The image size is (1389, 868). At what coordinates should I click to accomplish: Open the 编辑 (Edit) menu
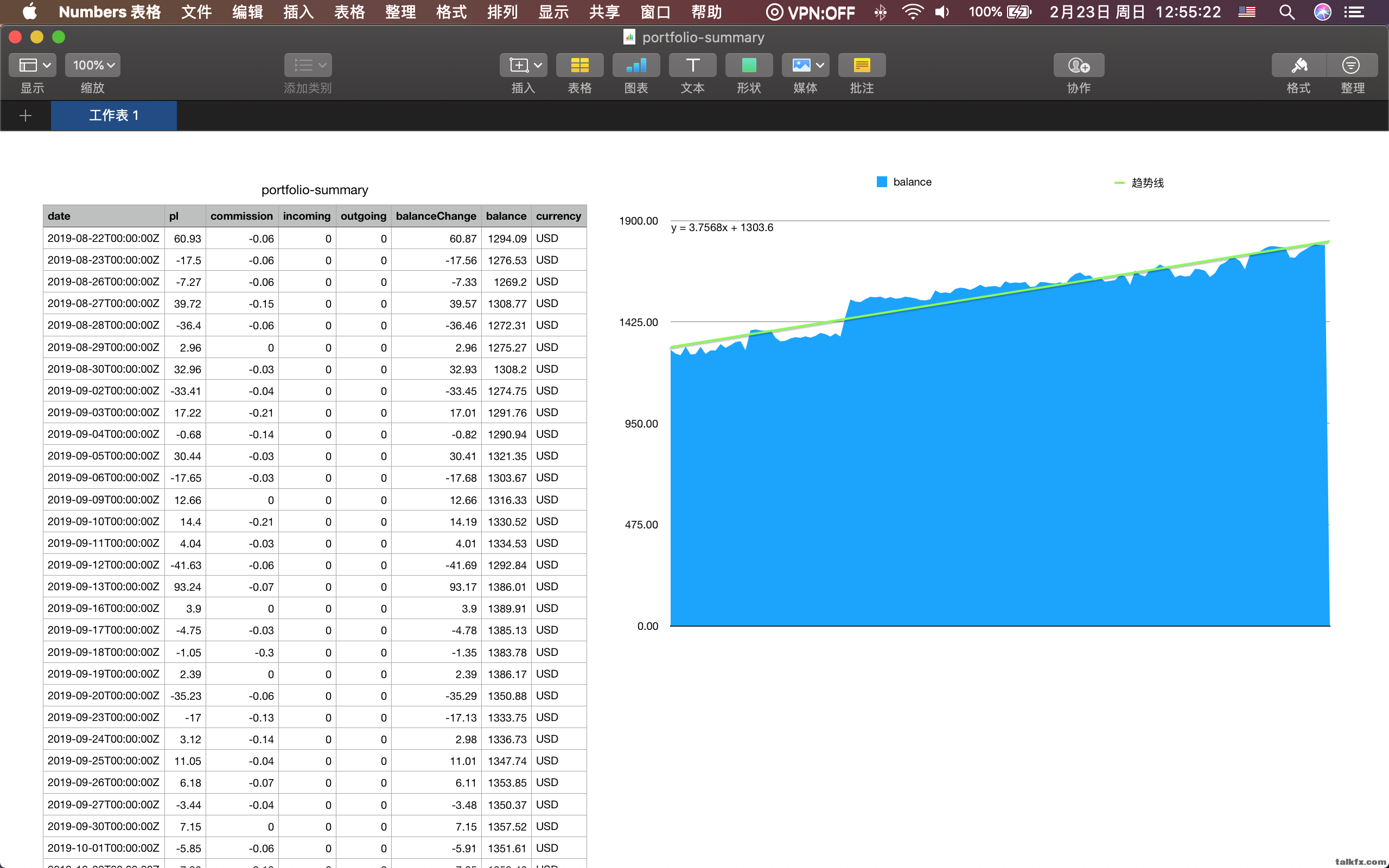click(x=247, y=11)
